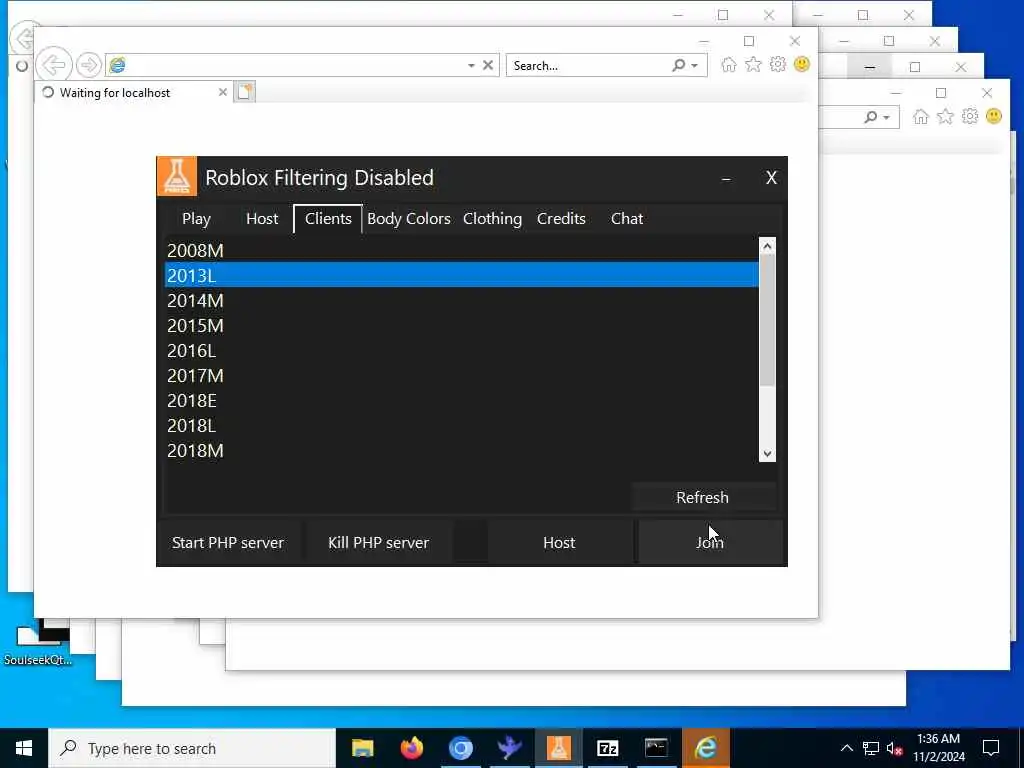Viewport: 1024px width, 768px height.
Task: Switch to the Host tab
Action: (x=262, y=219)
